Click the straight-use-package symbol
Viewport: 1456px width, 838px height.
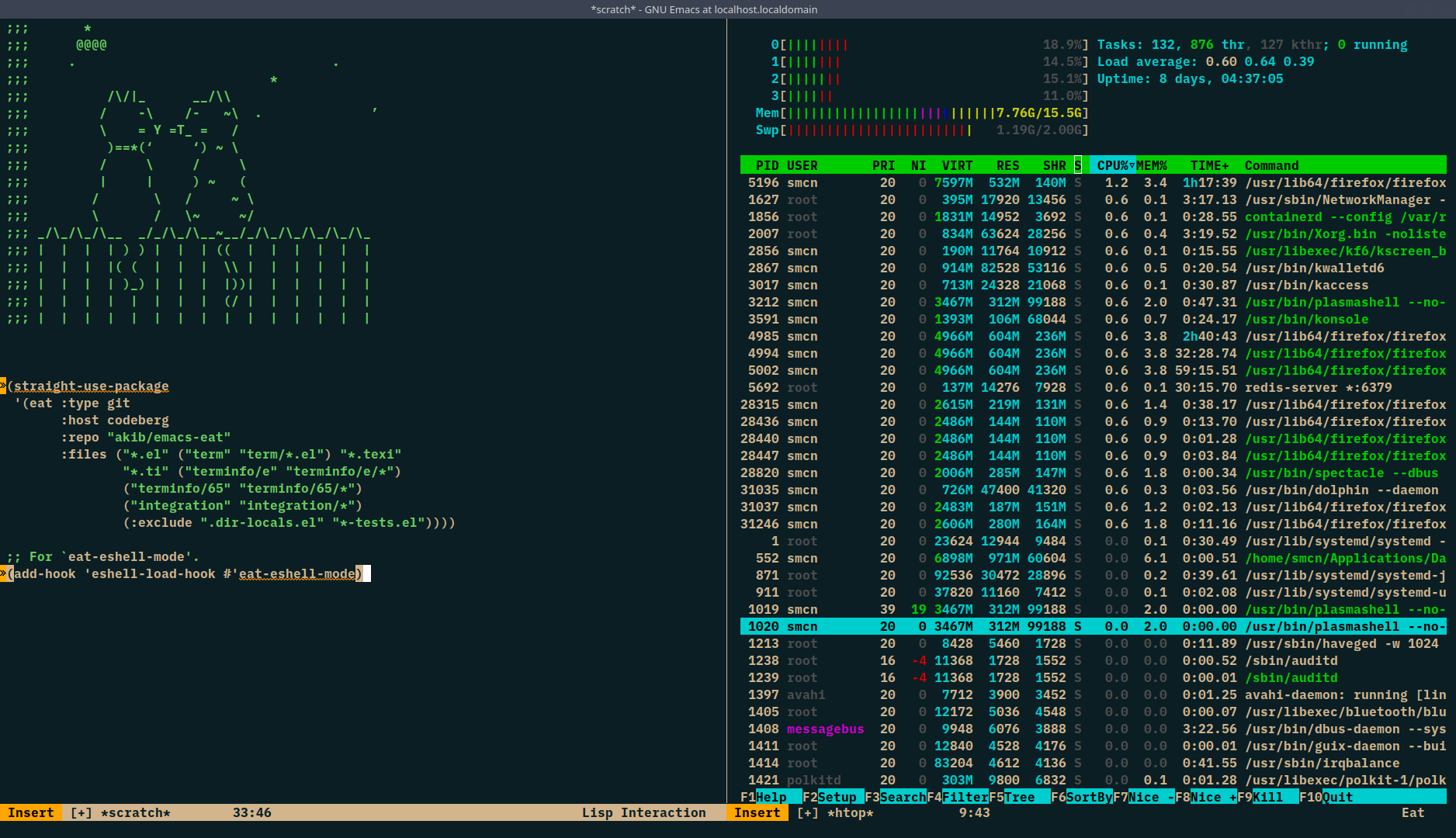point(92,386)
